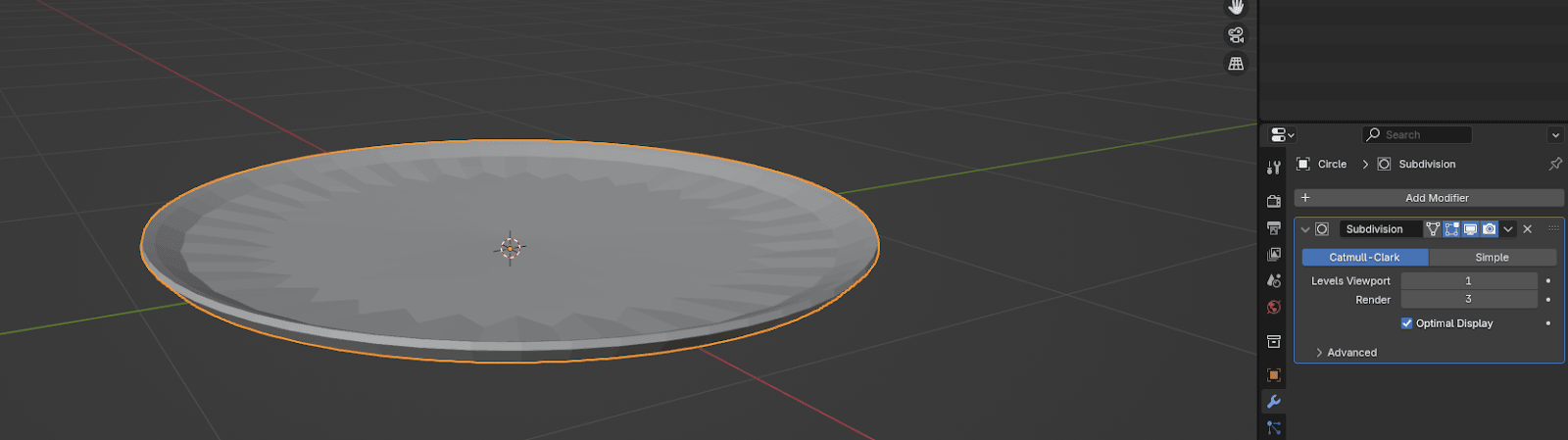Toggle modifier viewport display
The width and height of the screenshot is (1568, 440).
tap(1470, 229)
